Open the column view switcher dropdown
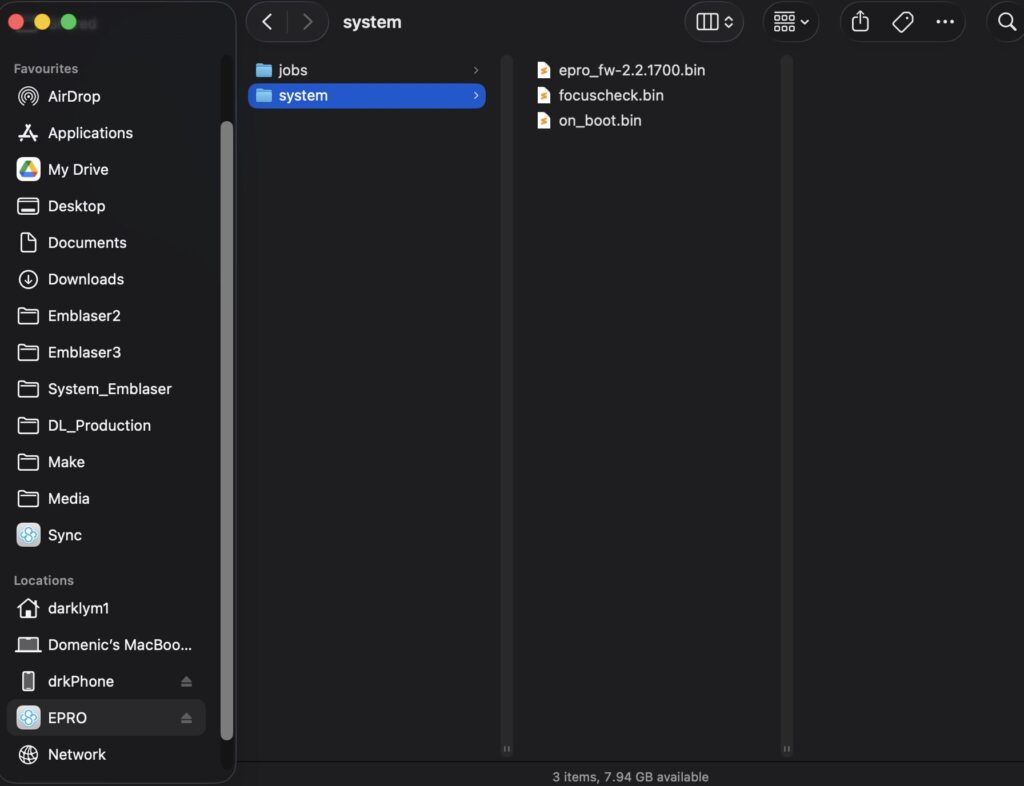 [x=714, y=22]
